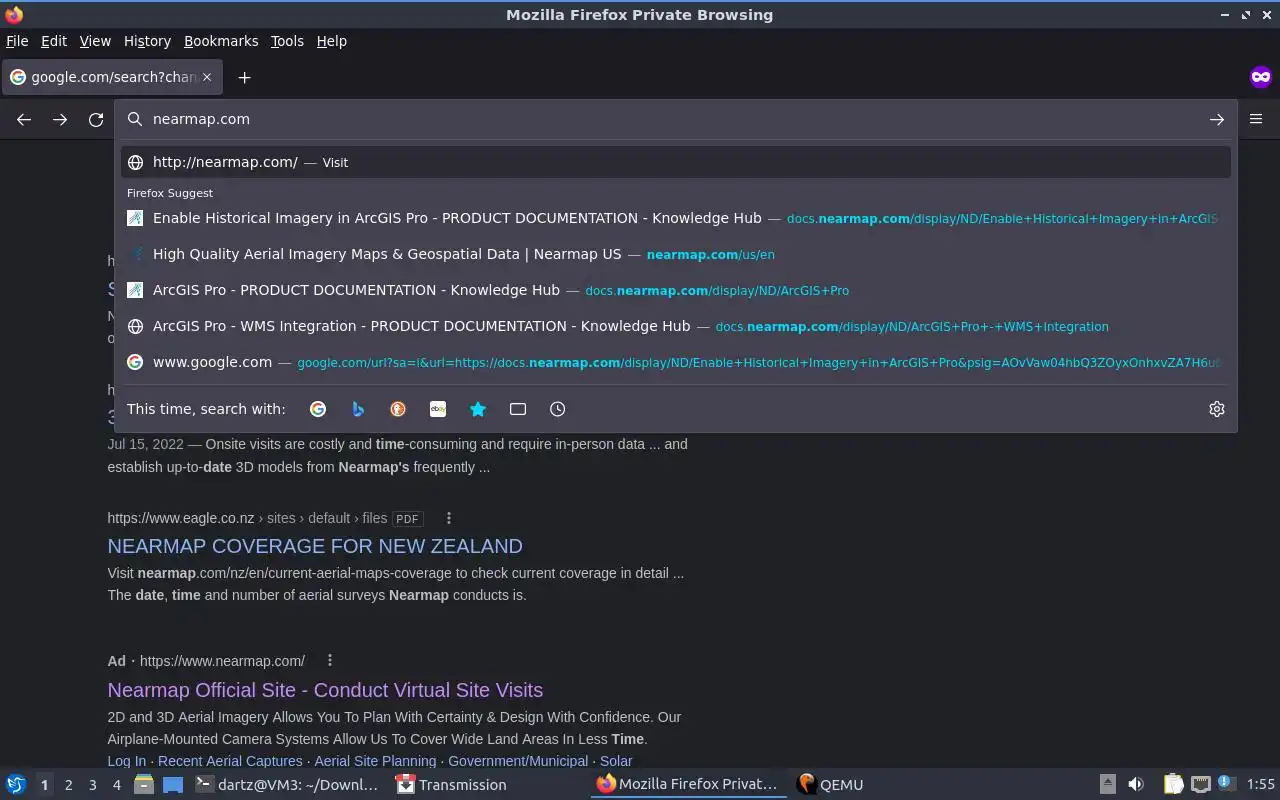This screenshot has width=1280, height=800.
Task: Open the History menu
Action: [147, 41]
